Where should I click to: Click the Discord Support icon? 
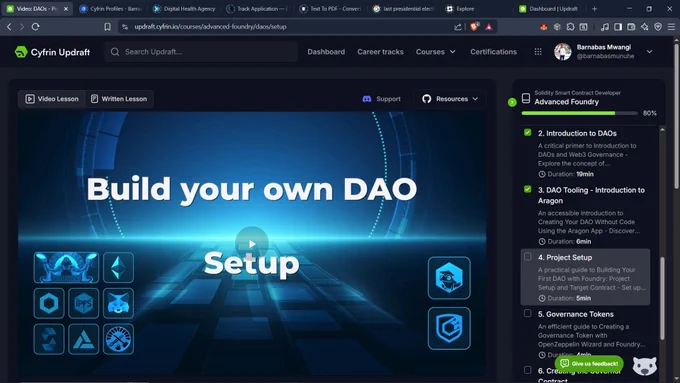(x=366, y=99)
